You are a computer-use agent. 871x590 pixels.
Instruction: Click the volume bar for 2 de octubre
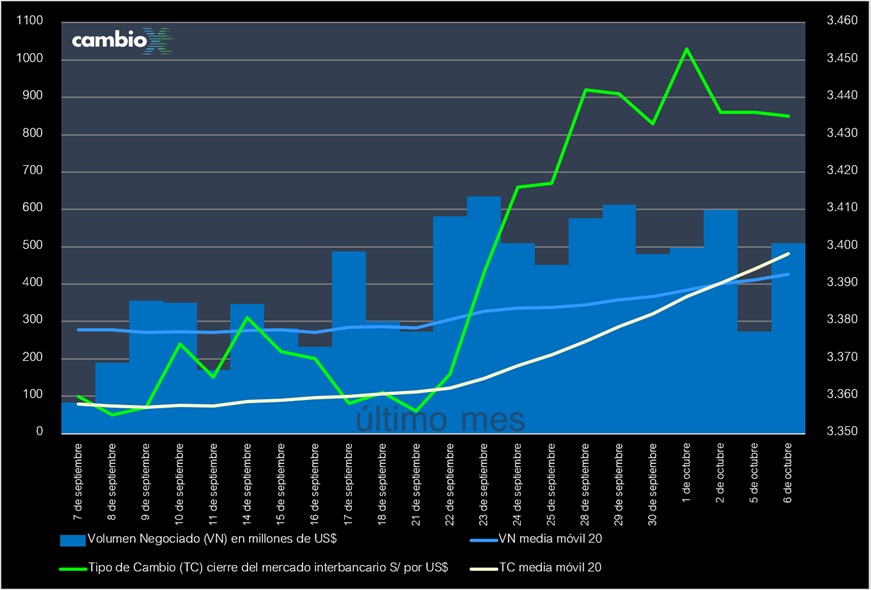721,321
